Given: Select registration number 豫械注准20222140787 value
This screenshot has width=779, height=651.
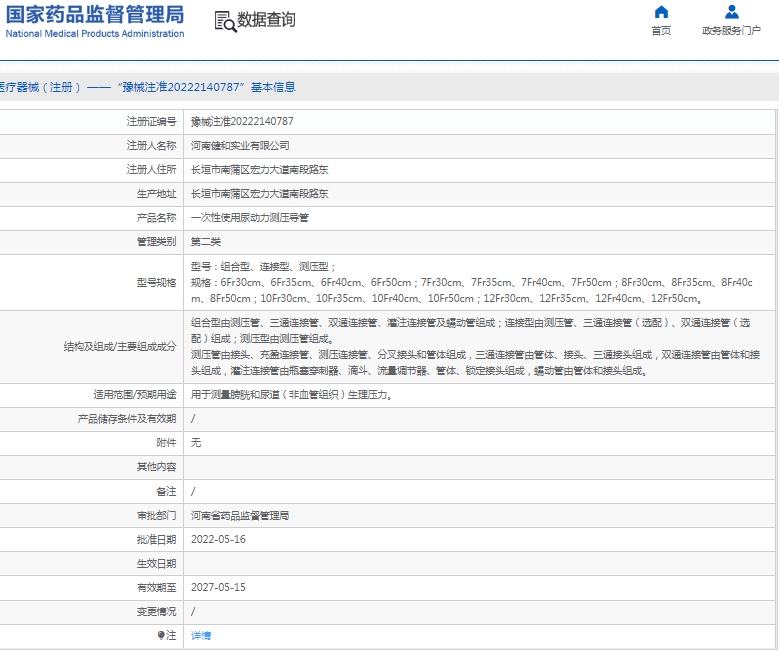Looking at the screenshot, I should [242, 121].
